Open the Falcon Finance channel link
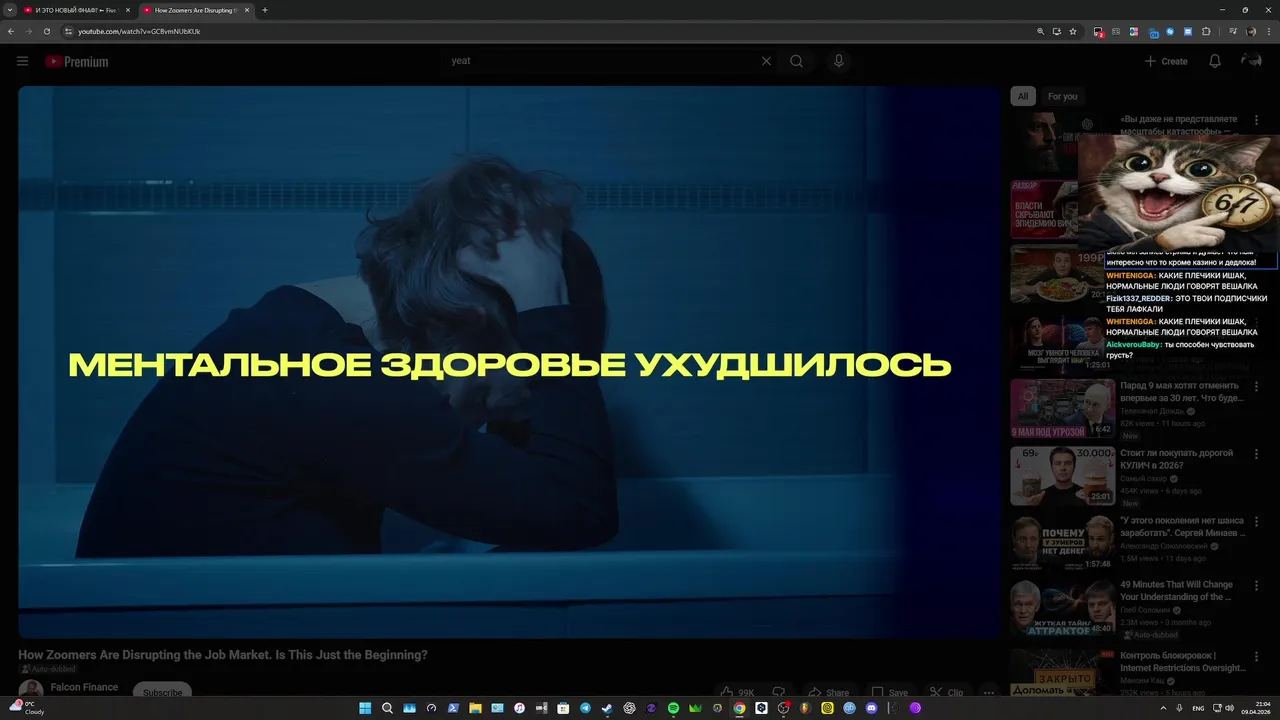 coord(84,687)
